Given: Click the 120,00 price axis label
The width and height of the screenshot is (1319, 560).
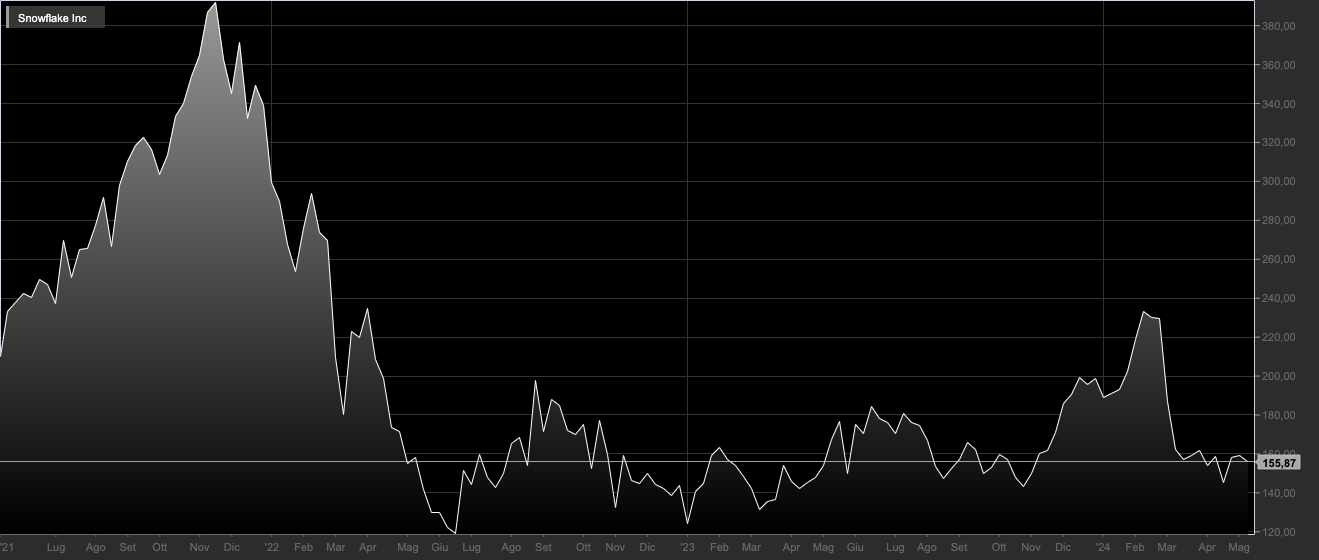Looking at the screenshot, I should pyautogui.click(x=1281, y=532).
